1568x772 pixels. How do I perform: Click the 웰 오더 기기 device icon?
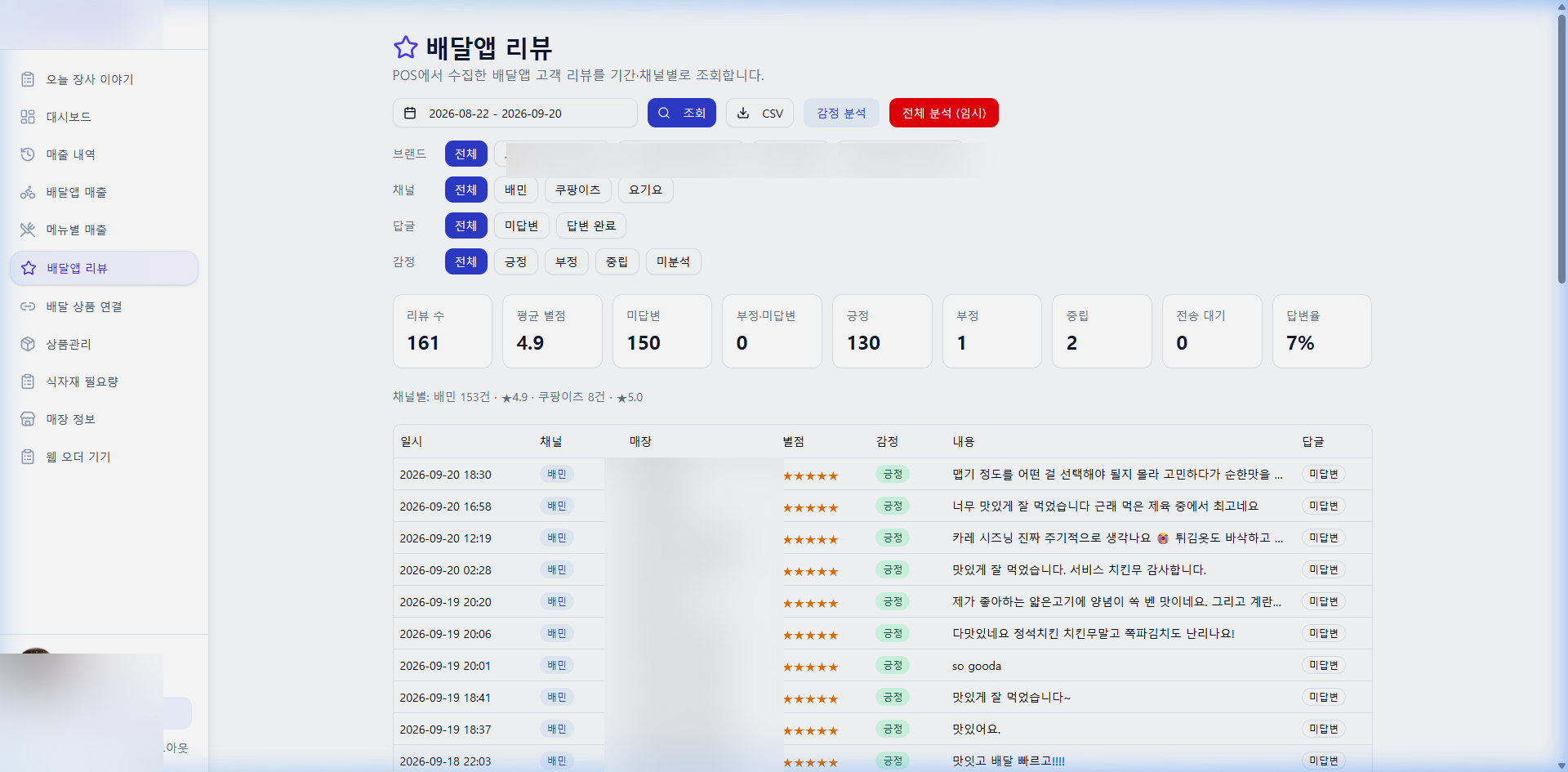pyautogui.click(x=28, y=457)
